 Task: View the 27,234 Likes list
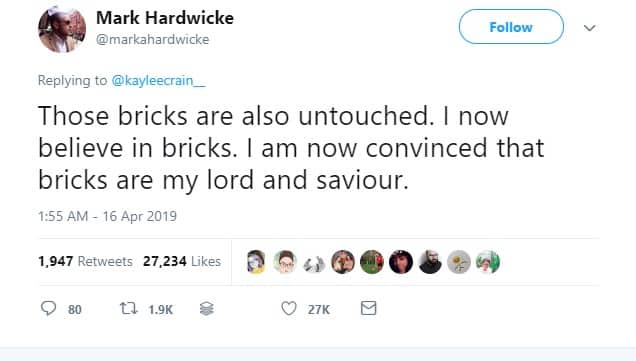[x=182, y=261]
